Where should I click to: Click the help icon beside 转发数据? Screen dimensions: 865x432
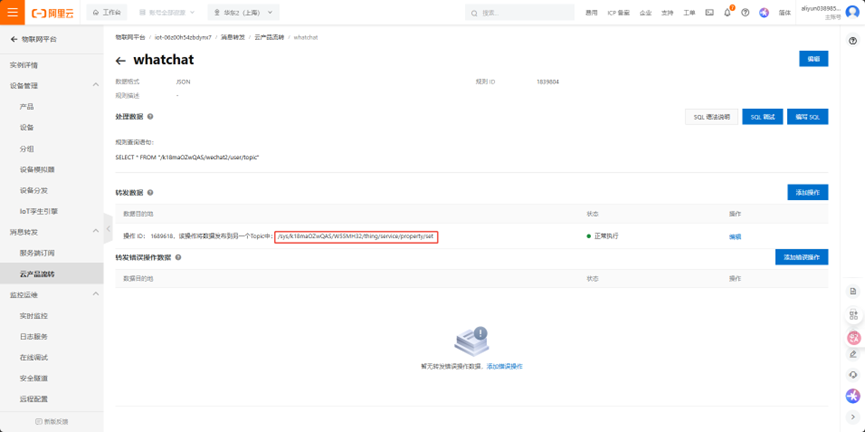click(x=150, y=193)
